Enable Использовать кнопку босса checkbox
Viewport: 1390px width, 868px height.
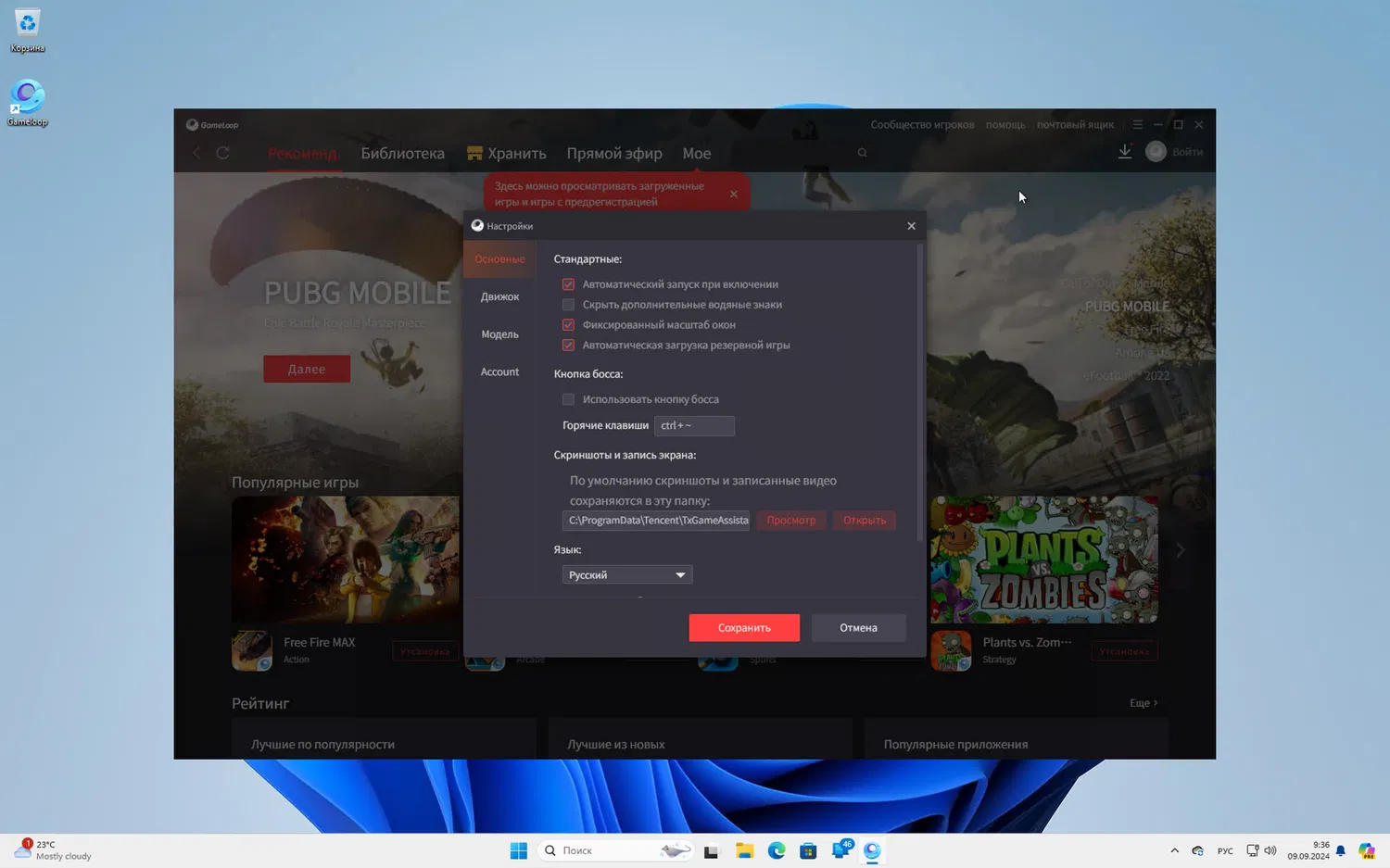click(568, 399)
